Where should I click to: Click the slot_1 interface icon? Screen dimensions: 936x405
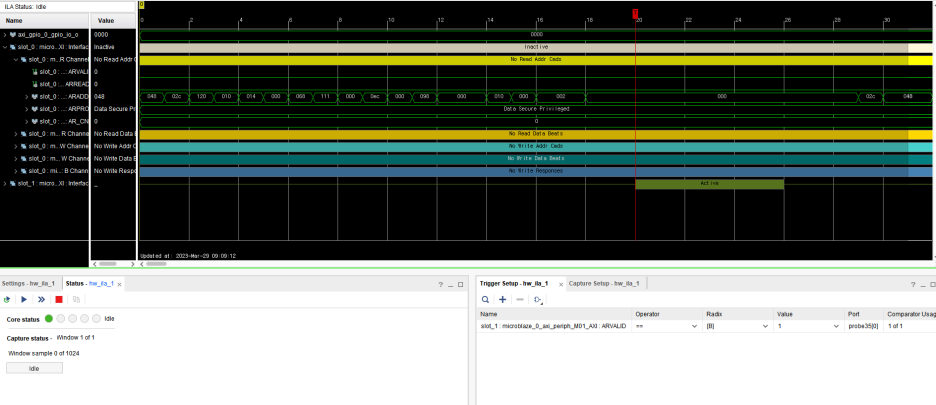click(x=13, y=183)
